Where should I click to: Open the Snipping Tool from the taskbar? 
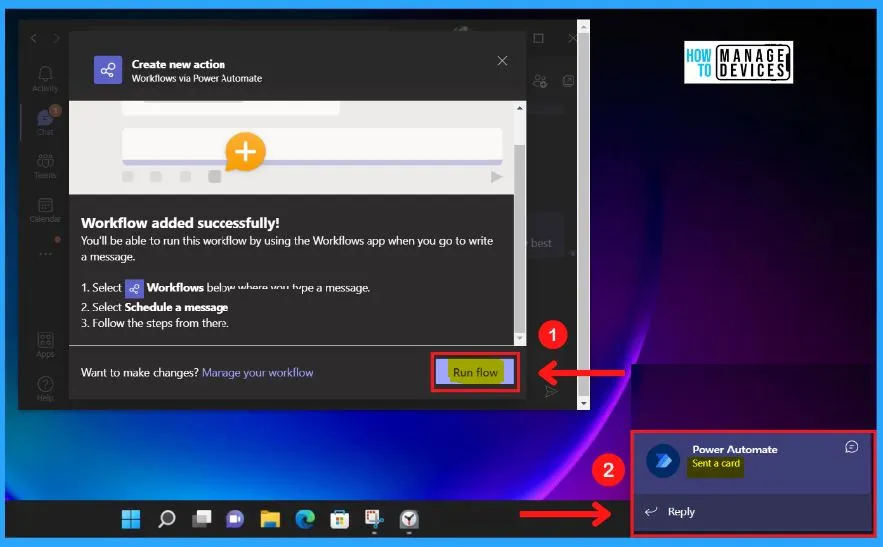pos(374,519)
